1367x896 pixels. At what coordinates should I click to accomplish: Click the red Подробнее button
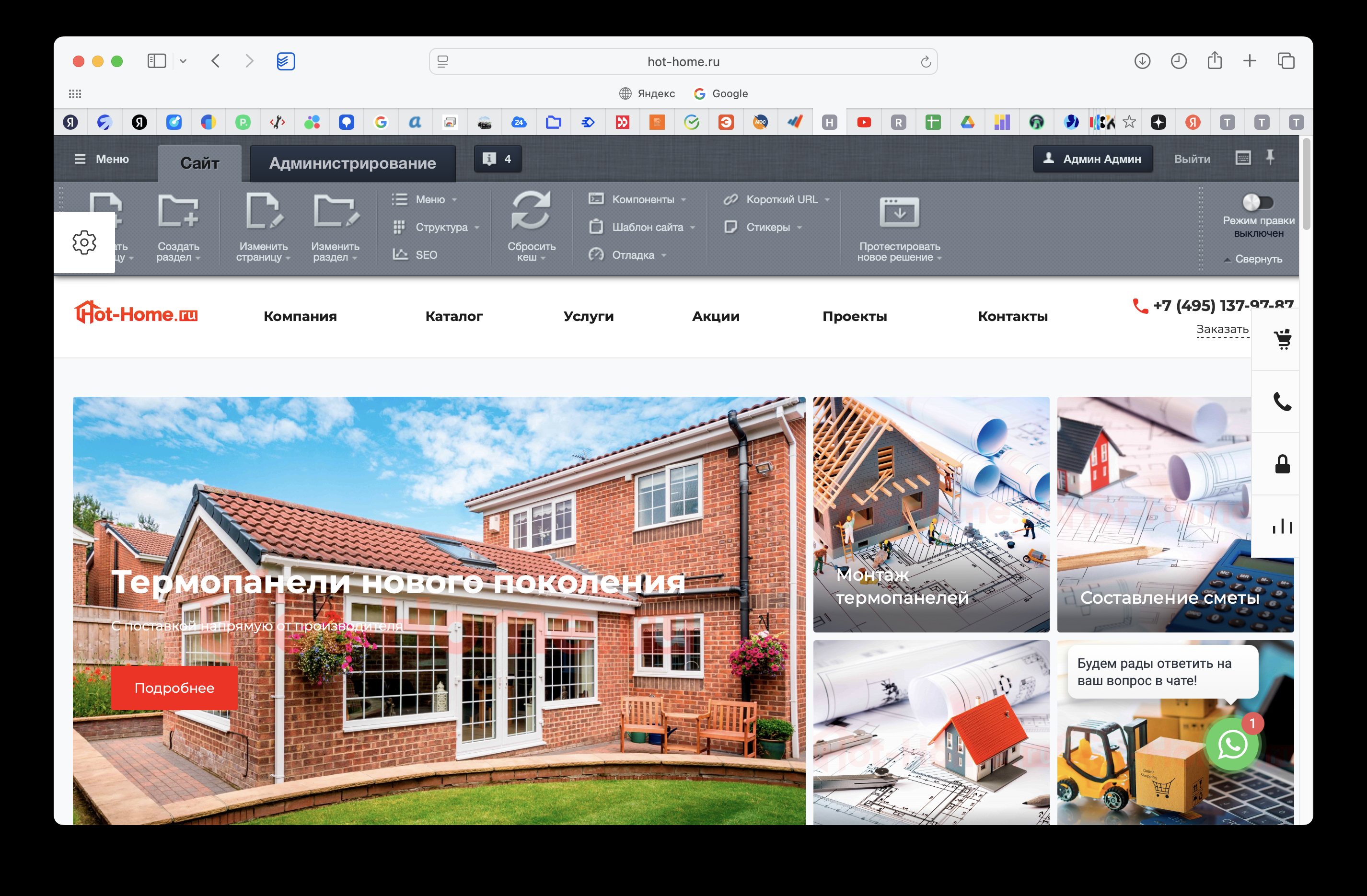coord(174,688)
